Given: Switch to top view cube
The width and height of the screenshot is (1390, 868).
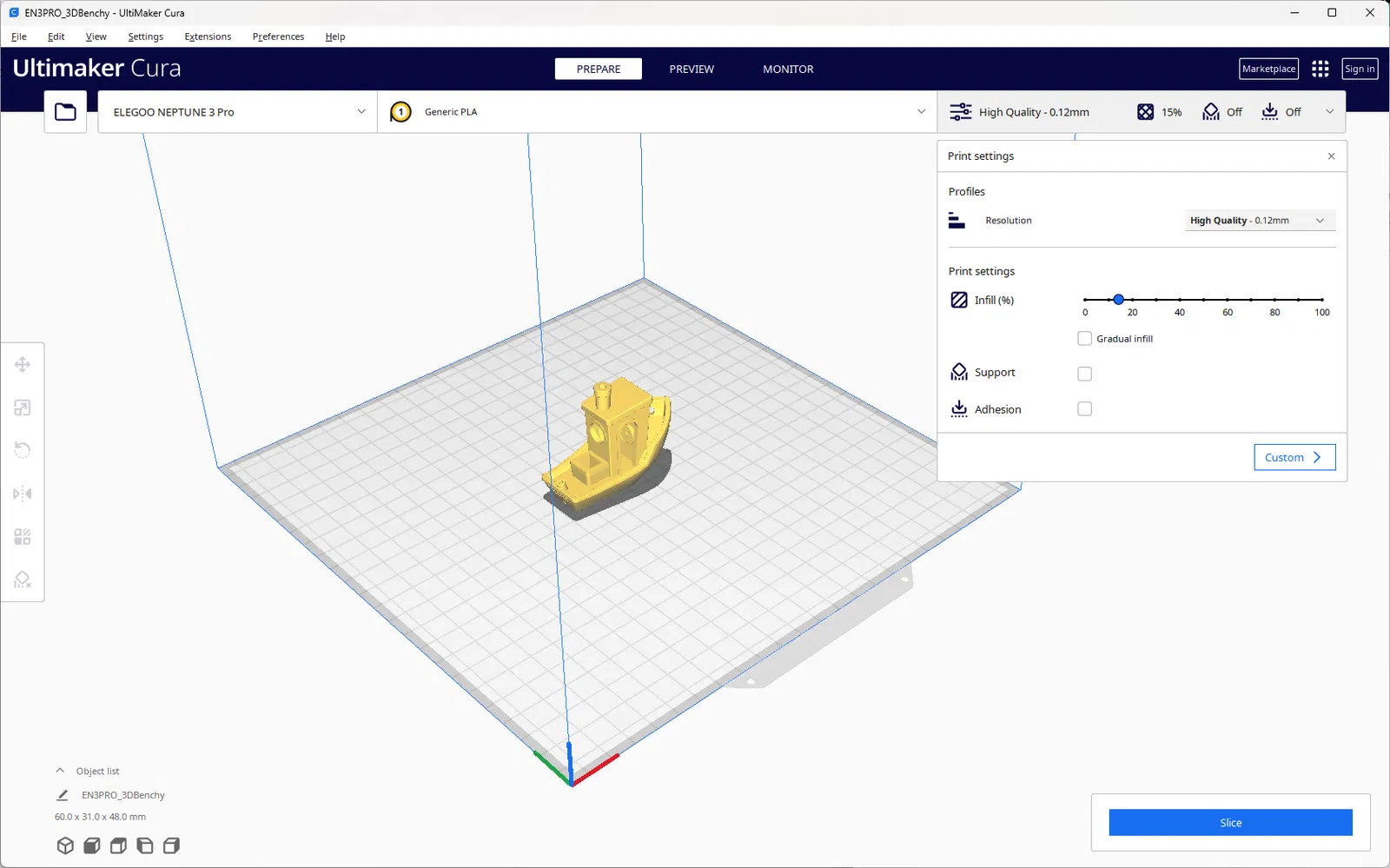Looking at the screenshot, I should point(118,845).
